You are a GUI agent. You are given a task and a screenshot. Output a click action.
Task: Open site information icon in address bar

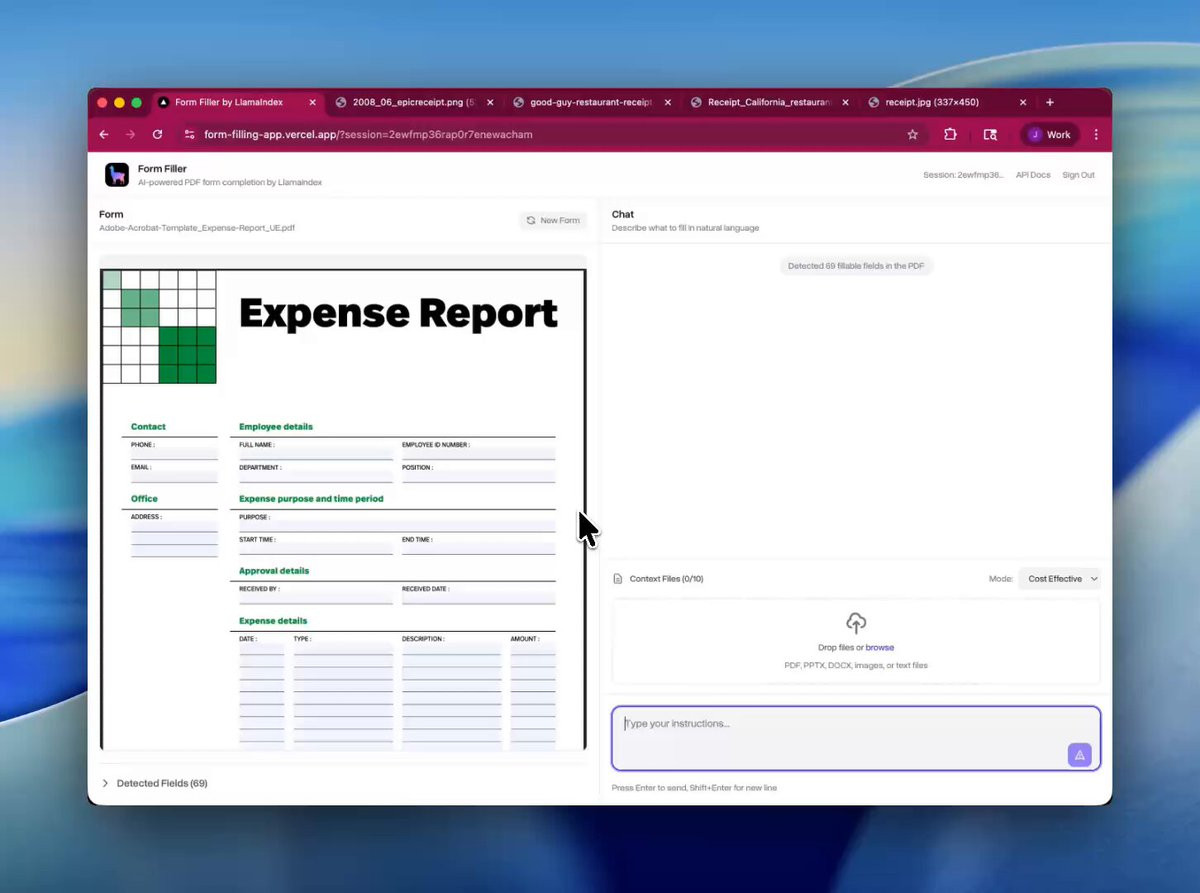pyautogui.click(x=190, y=134)
